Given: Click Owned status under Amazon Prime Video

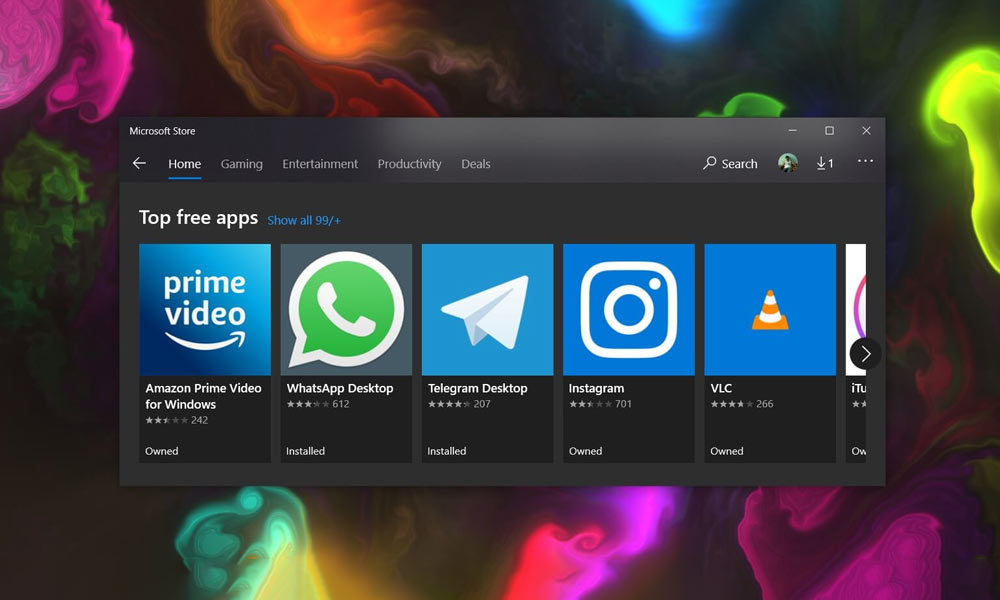Looking at the screenshot, I should 161,451.
